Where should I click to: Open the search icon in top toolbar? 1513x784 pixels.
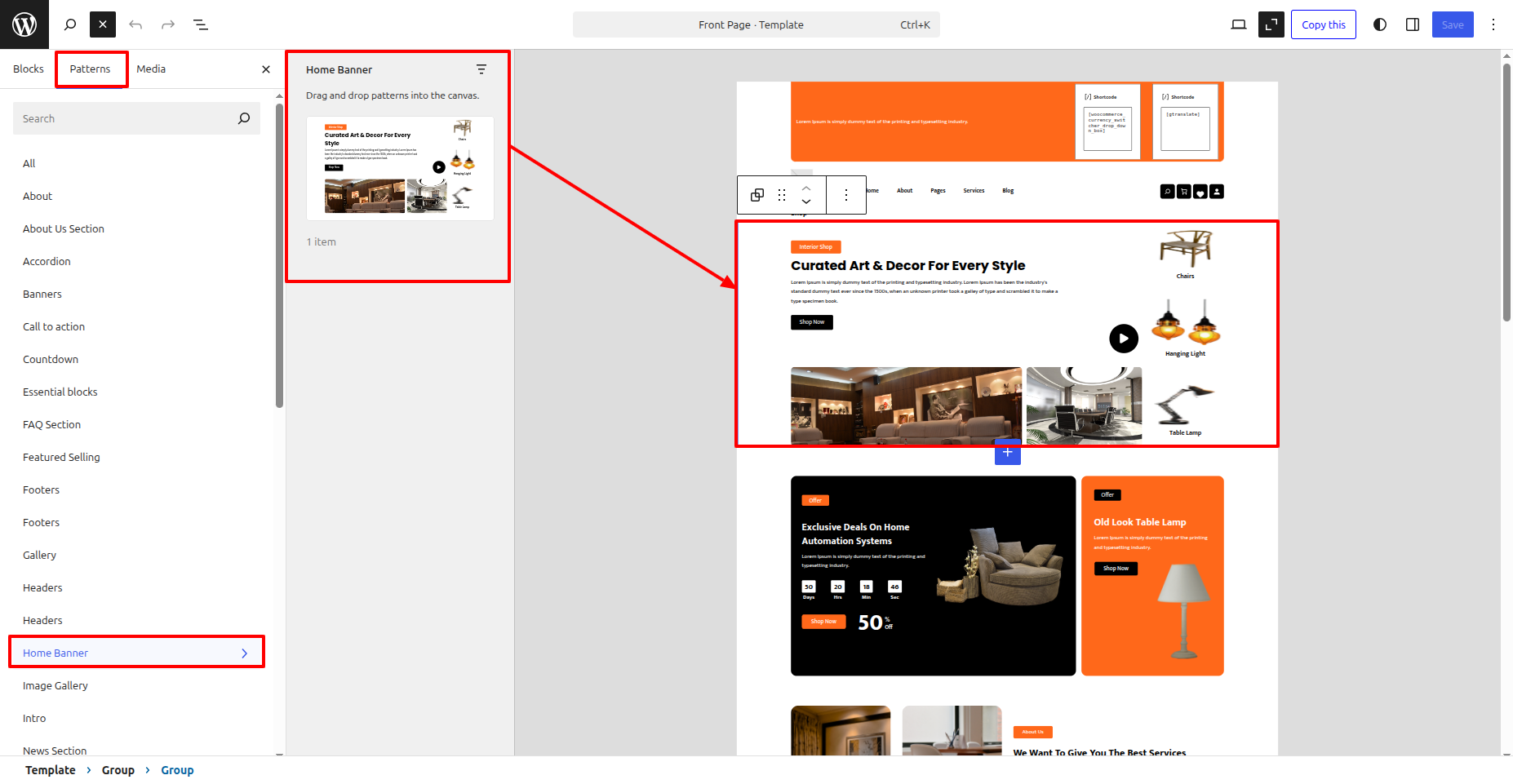pyautogui.click(x=70, y=24)
